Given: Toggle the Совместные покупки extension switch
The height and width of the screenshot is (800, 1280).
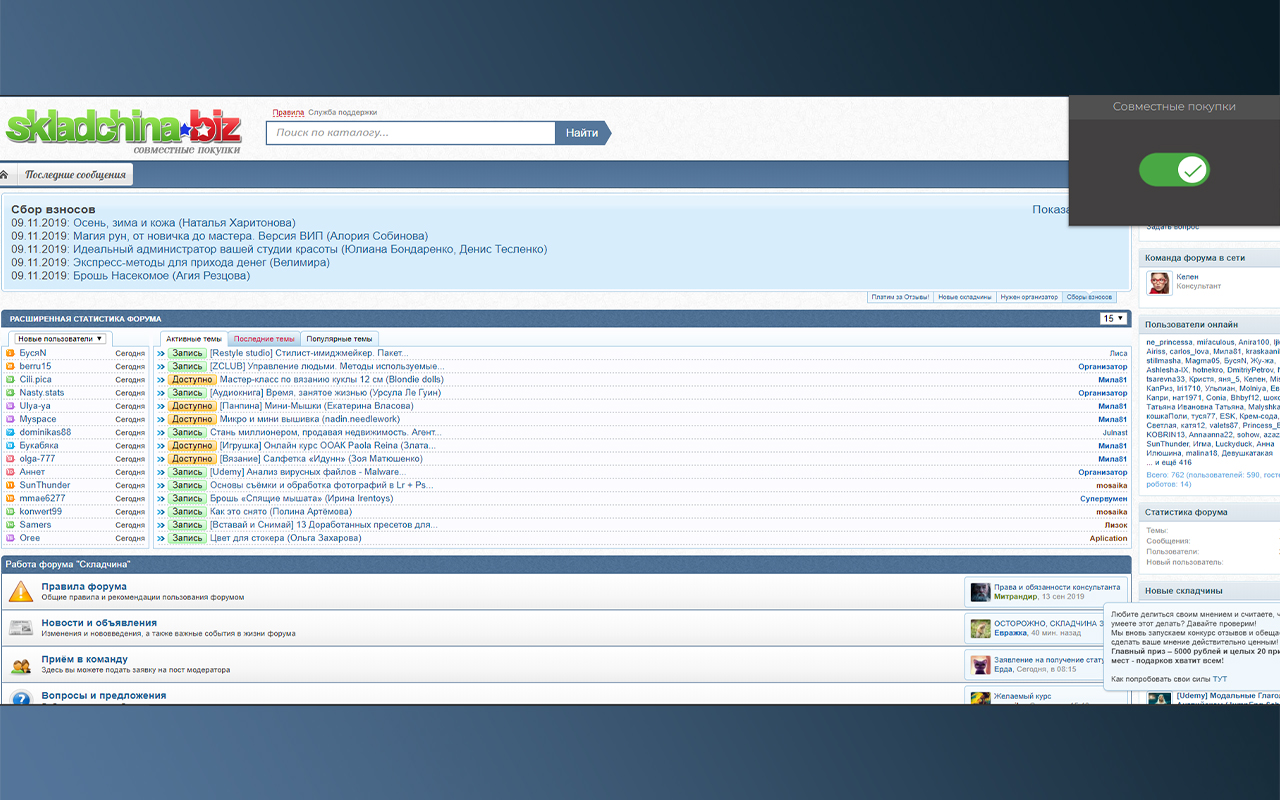Looking at the screenshot, I should (1174, 170).
